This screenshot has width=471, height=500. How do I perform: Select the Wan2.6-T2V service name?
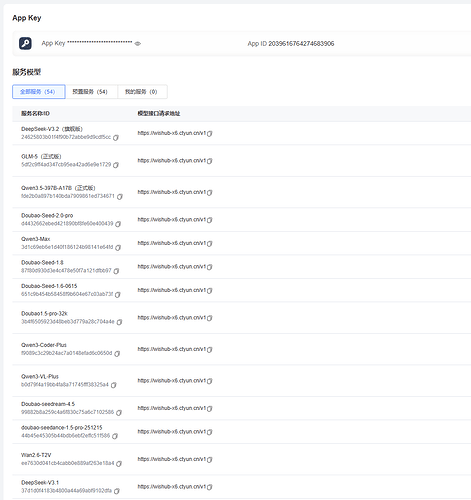[36, 455]
